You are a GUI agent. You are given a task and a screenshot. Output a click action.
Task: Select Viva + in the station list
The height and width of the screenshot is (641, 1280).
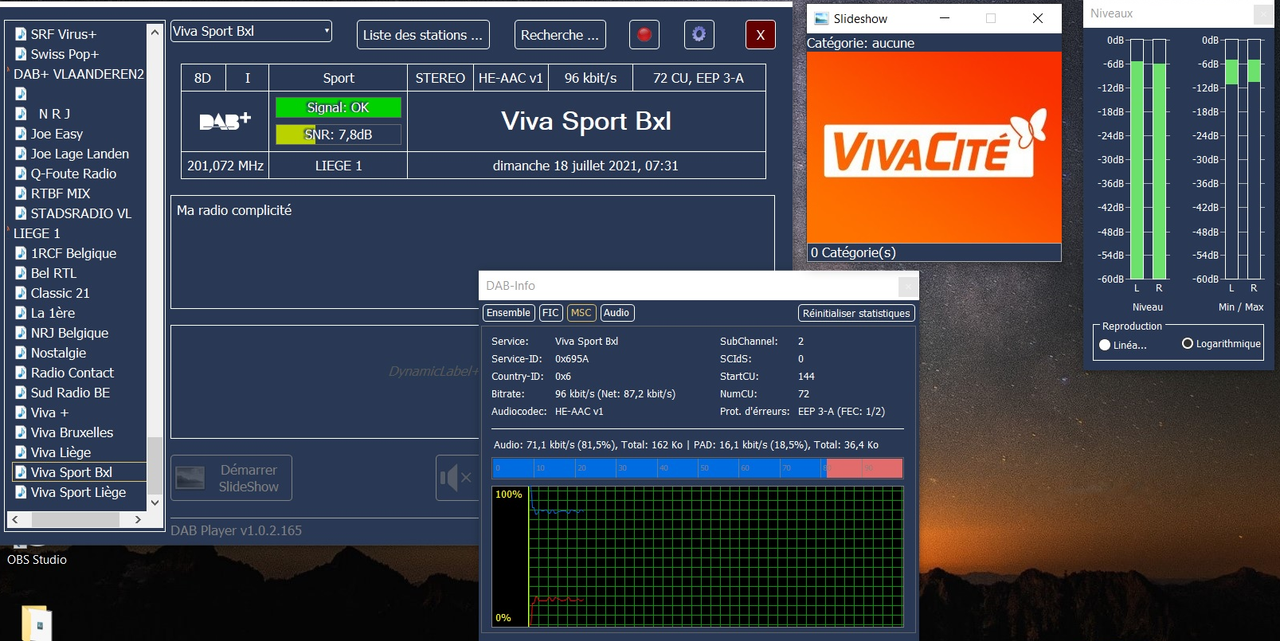(x=50, y=412)
